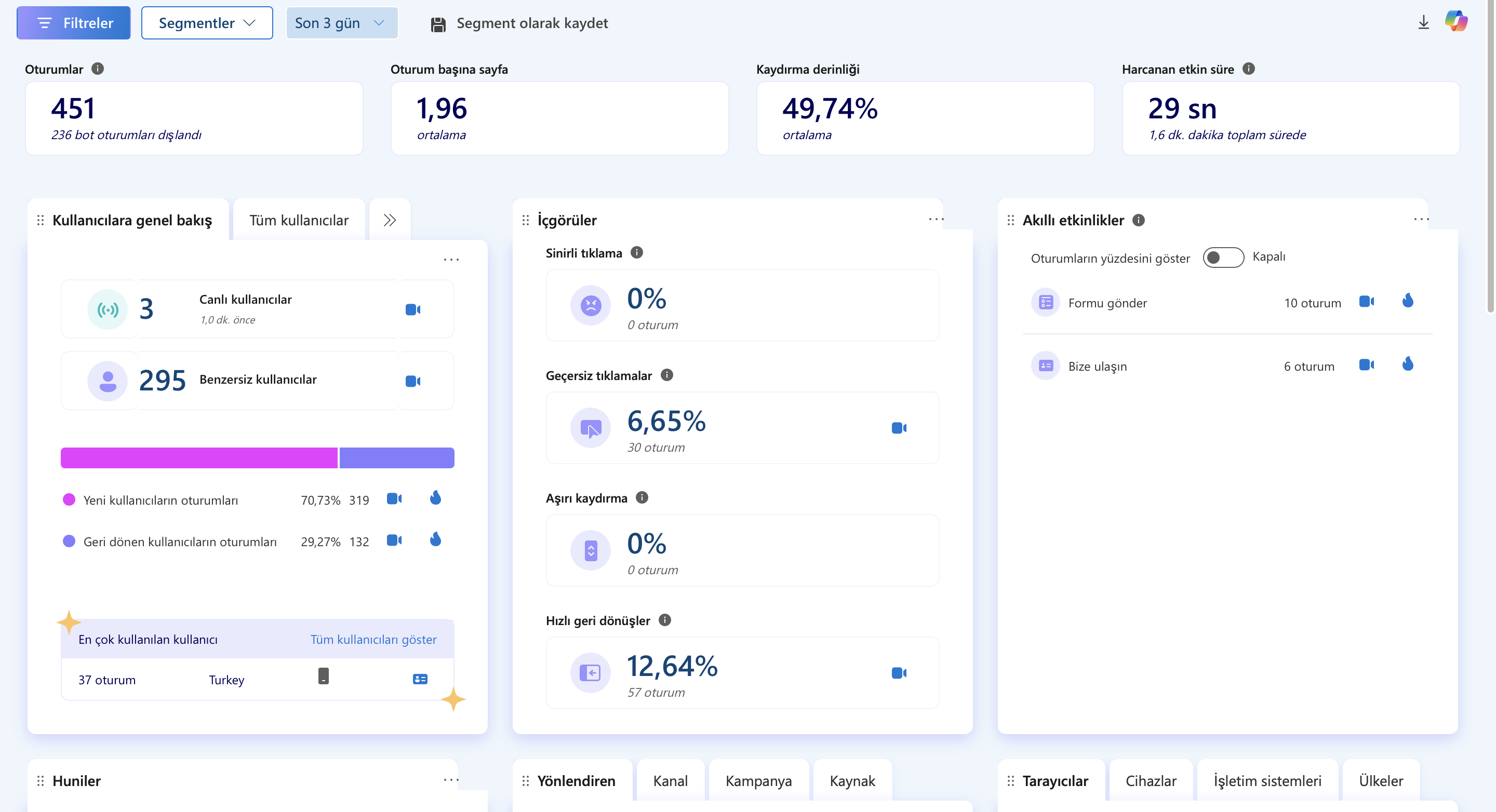1496x812 pixels.
Task: Switch to the Tüm kullanıcılar tab
Action: pyautogui.click(x=299, y=220)
